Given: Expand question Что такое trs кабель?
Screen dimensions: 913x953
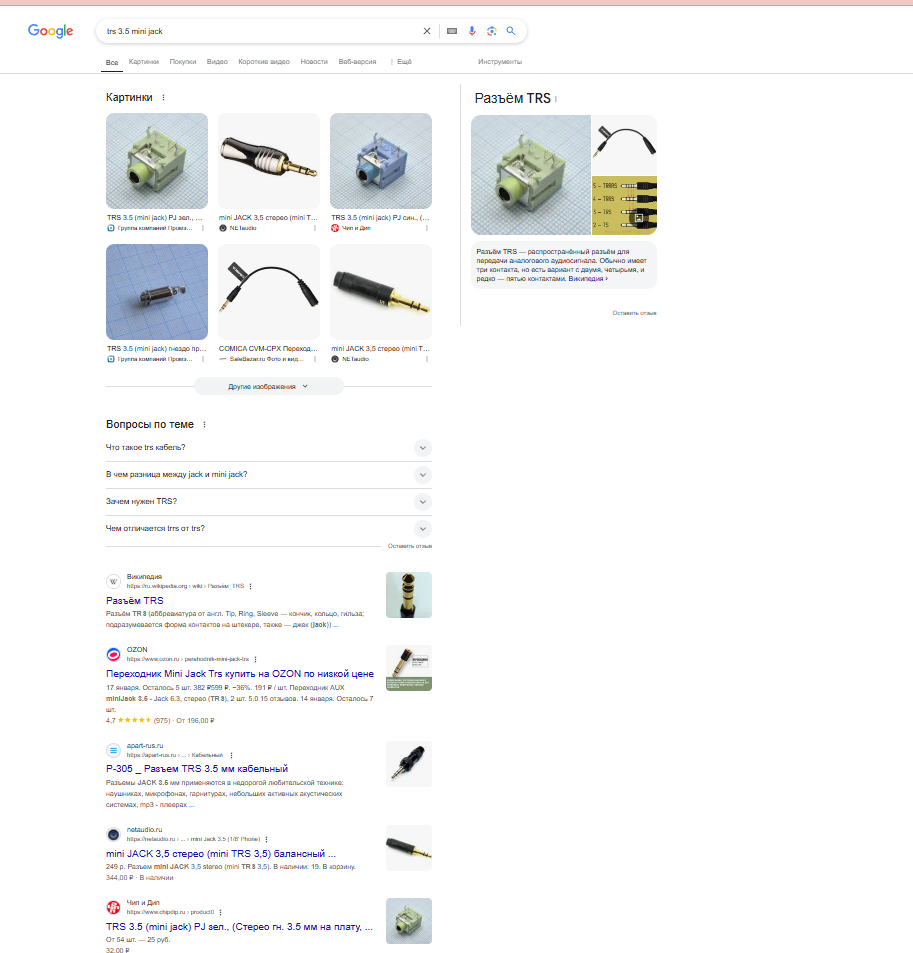Looking at the screenshot, I should (269, 448).
